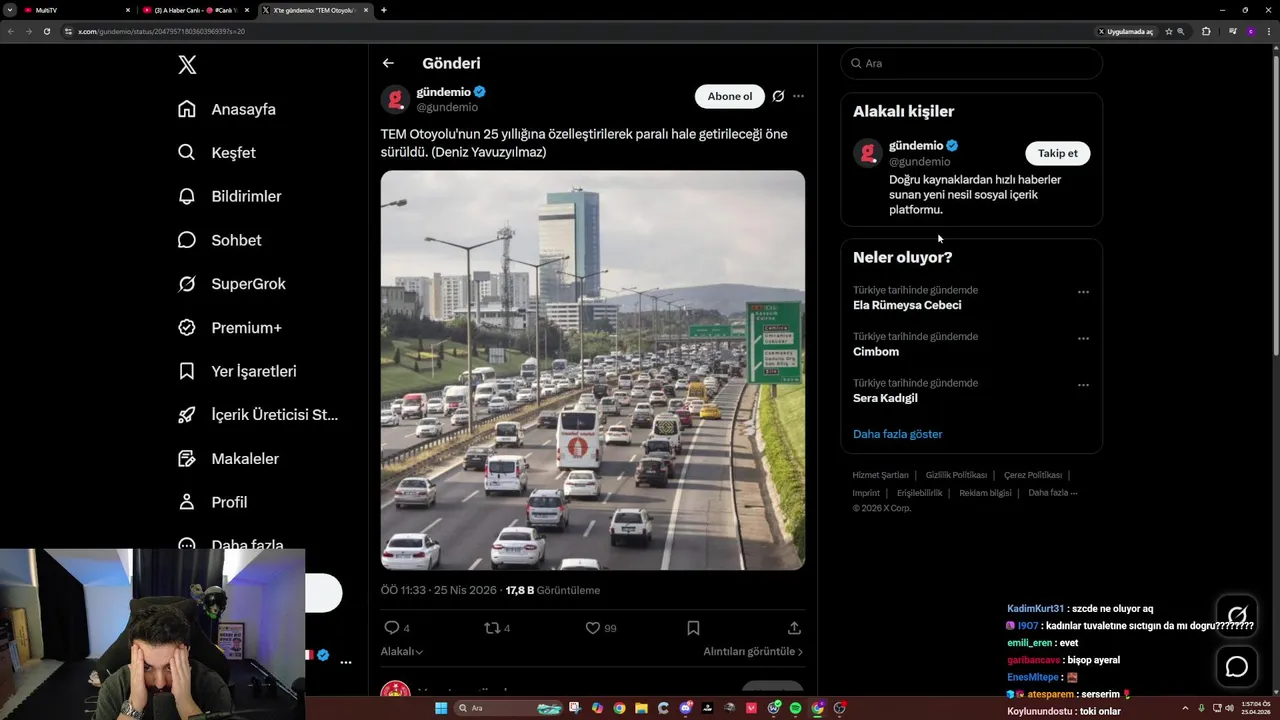The width and height of the screenshot is (1280, 720).
Task: Open Spotify from the taskbar
Action: tap(796, 708)
